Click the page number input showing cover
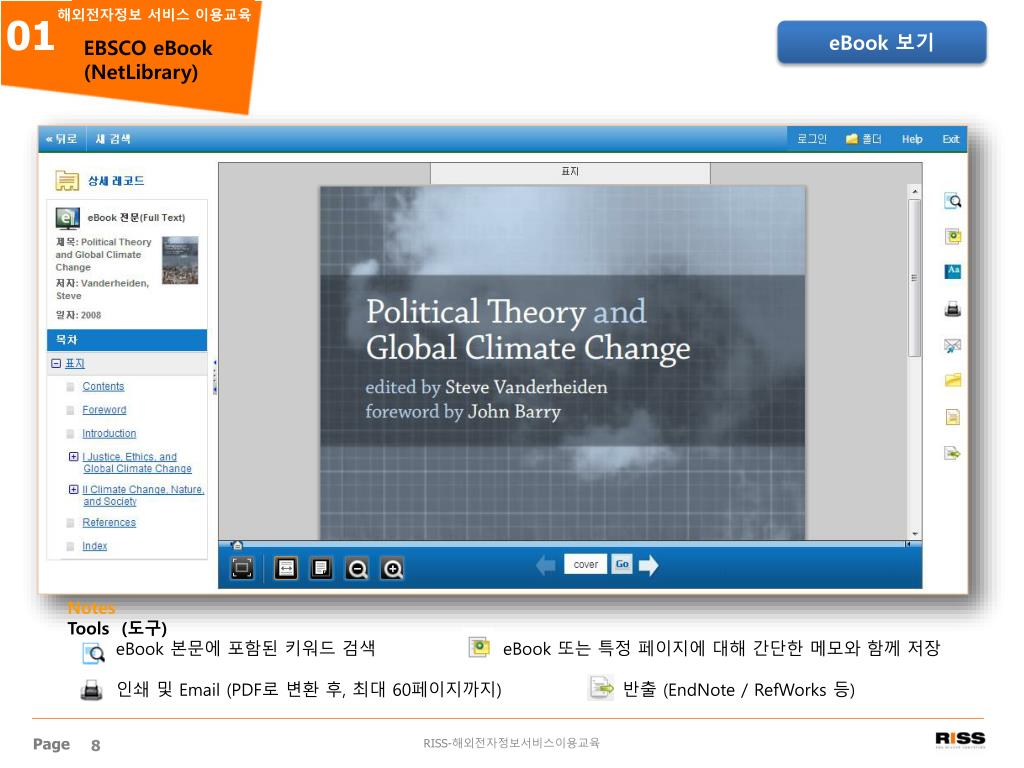1024x768 pixels. [x=586, y=564]
